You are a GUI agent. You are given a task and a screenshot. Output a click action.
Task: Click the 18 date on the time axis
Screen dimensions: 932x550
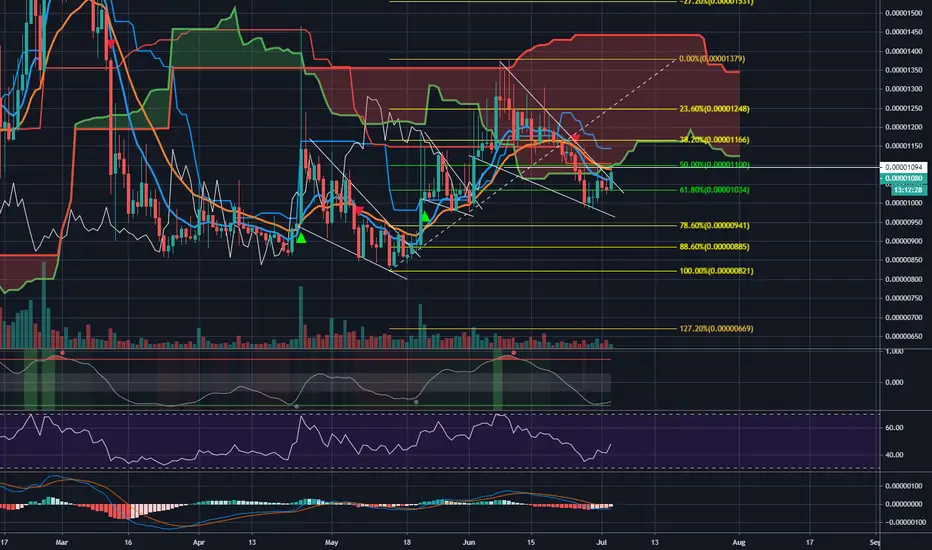click(x=407, y=542)
